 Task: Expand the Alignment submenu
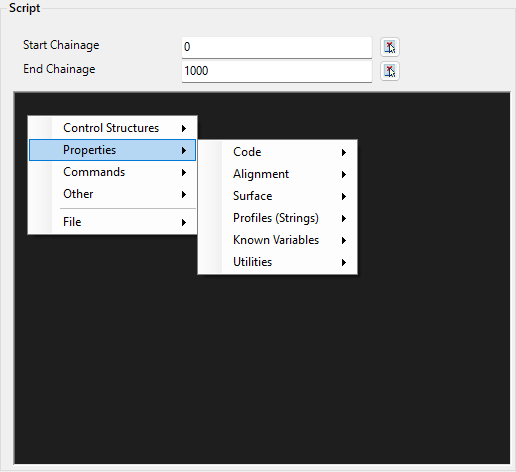[x=278, y=174]
